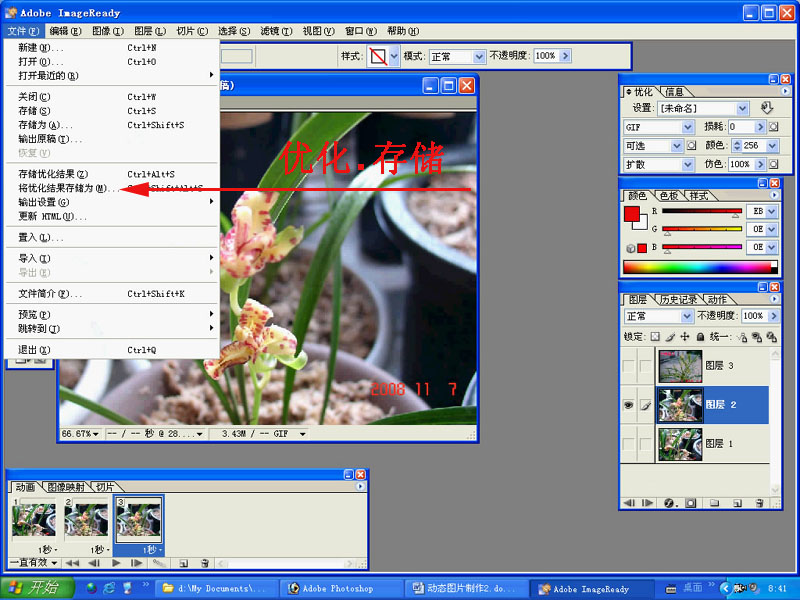This screenshot has height=600, width=800.
Task: Delete frame with animation trash icon
Action: 205,563
